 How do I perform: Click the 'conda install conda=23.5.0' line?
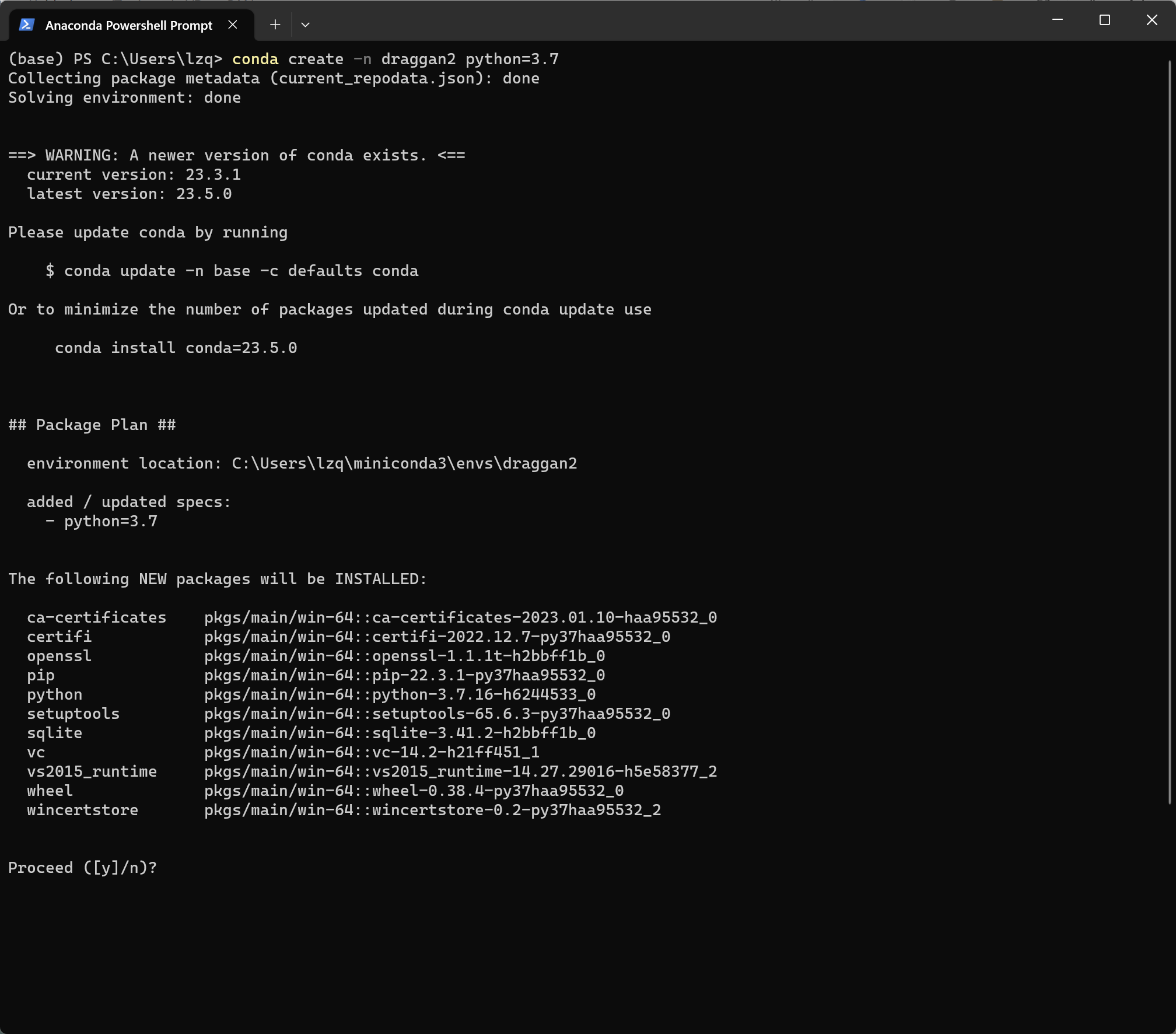click(176, 348)
